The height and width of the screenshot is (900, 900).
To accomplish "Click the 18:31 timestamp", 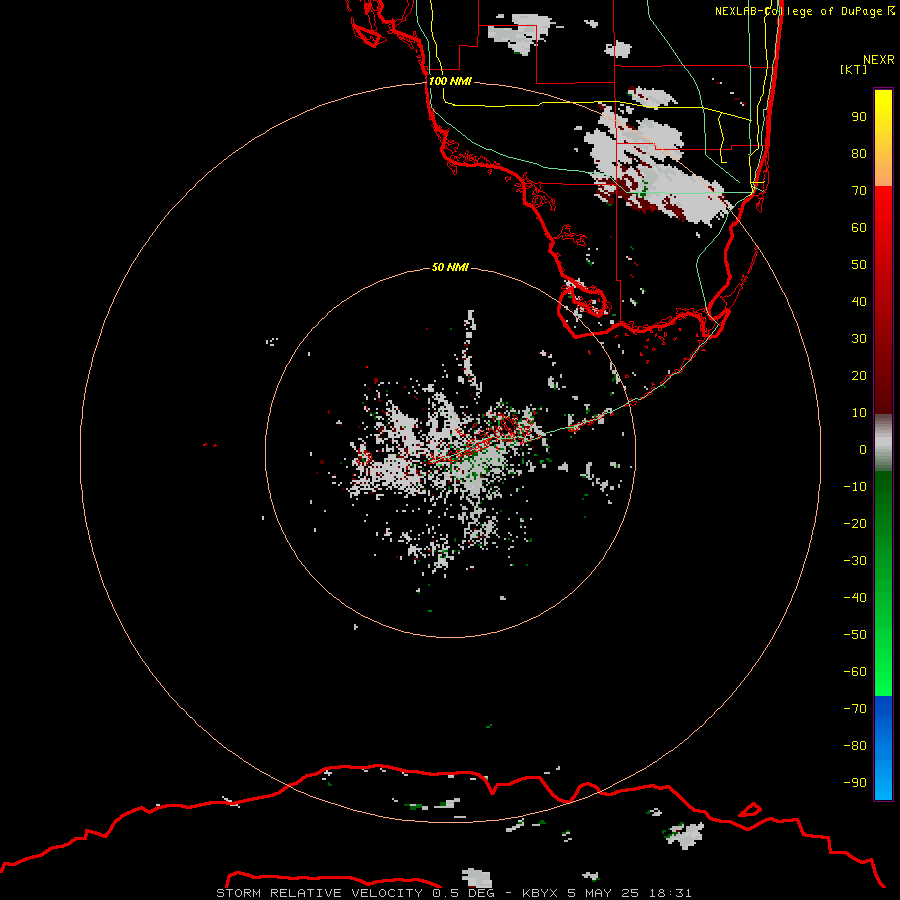I will pyautogui.click(x=670, y=893).
